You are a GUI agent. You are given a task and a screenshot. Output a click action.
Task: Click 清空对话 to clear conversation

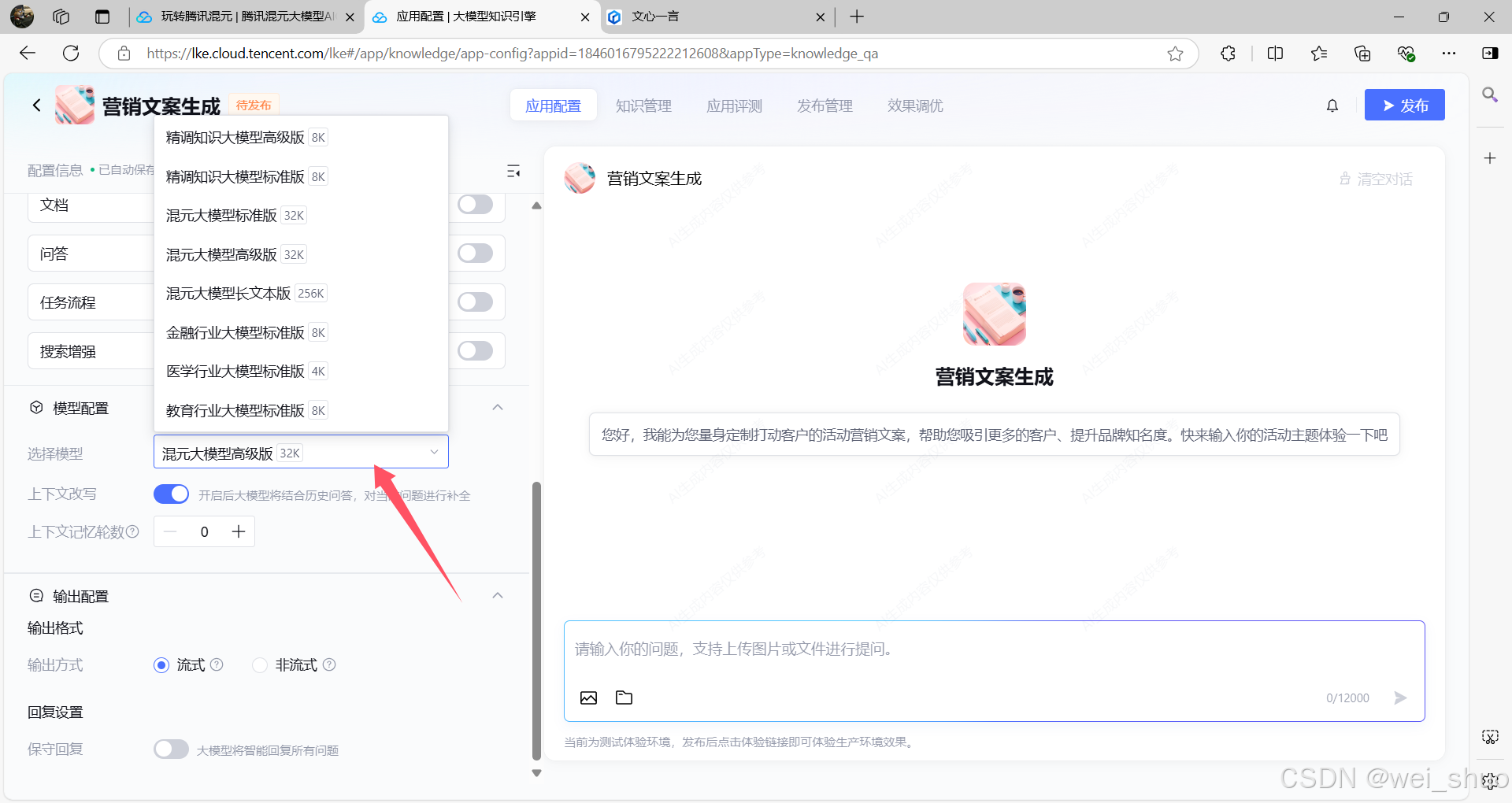point(1377,179)
